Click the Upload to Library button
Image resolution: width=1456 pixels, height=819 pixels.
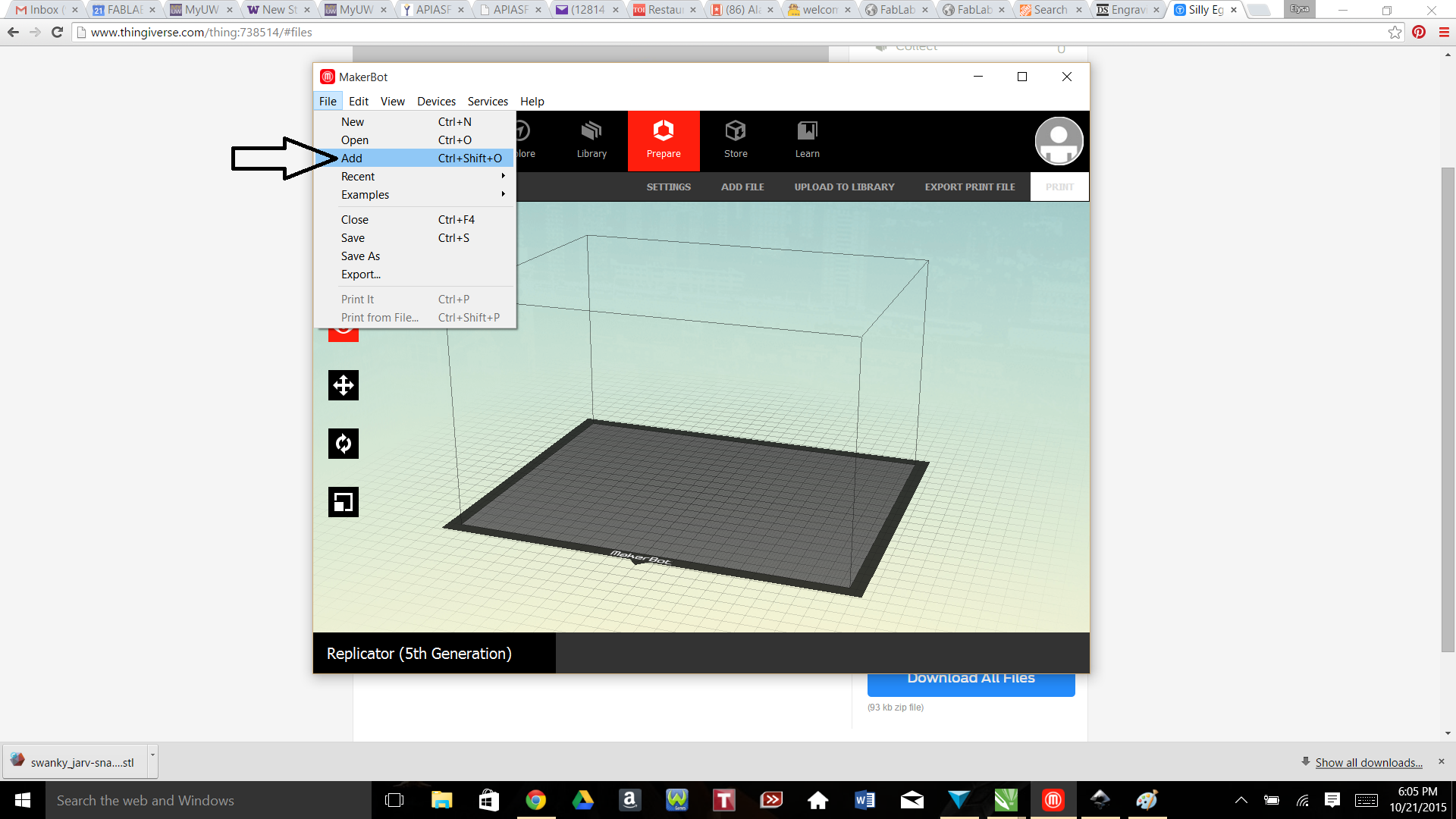tap(845, 187)
